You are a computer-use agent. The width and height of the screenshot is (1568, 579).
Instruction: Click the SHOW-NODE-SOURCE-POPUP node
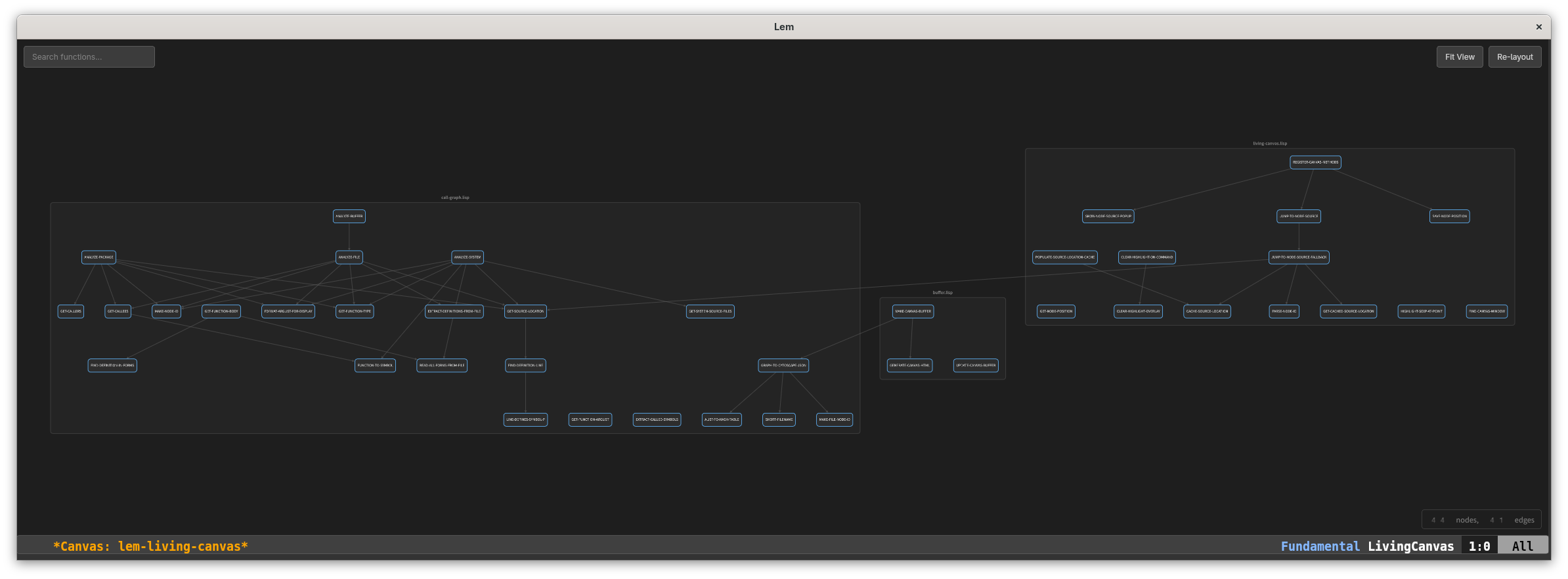(1108, 217)
